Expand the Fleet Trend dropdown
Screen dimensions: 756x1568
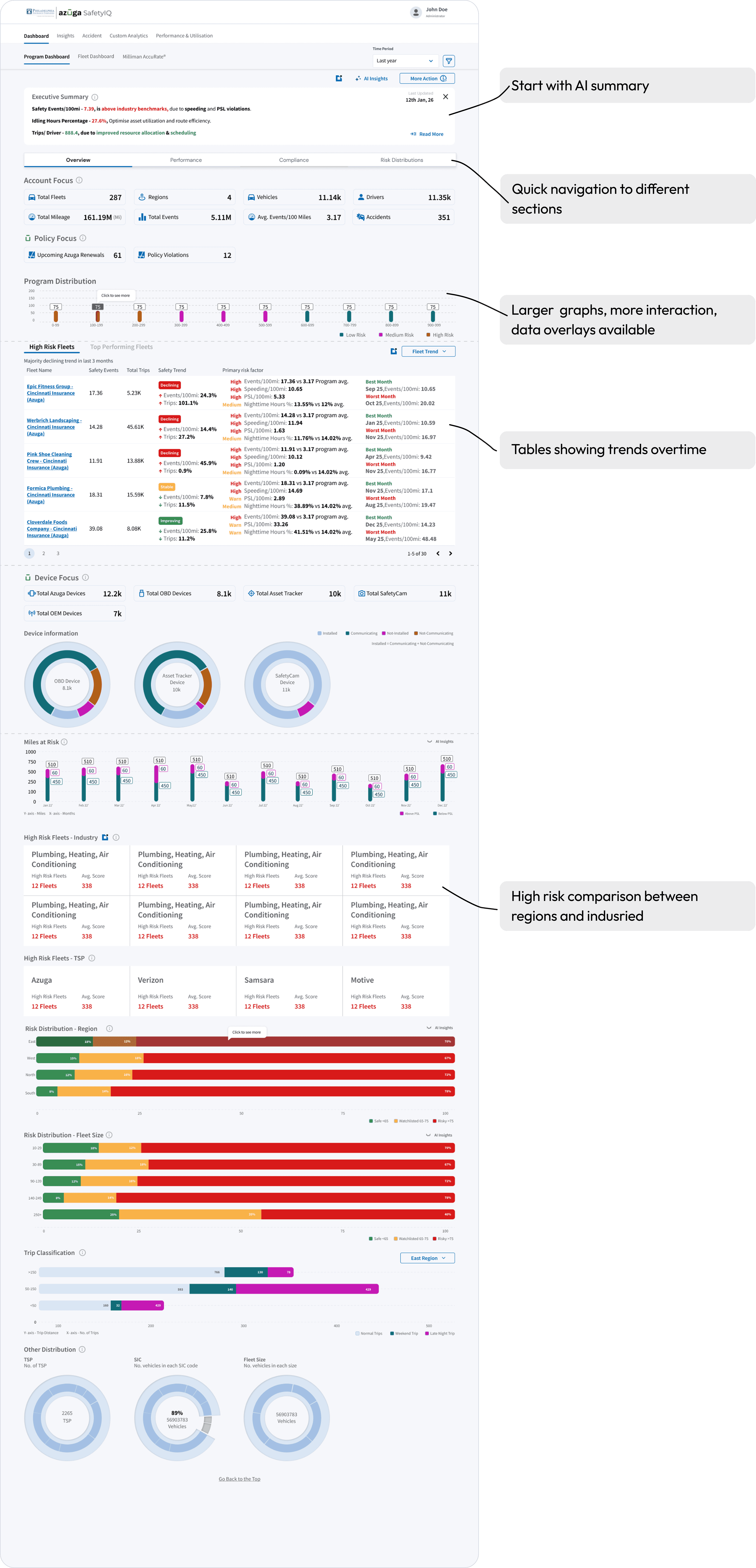pyautogui.click(x=428, y=351)
